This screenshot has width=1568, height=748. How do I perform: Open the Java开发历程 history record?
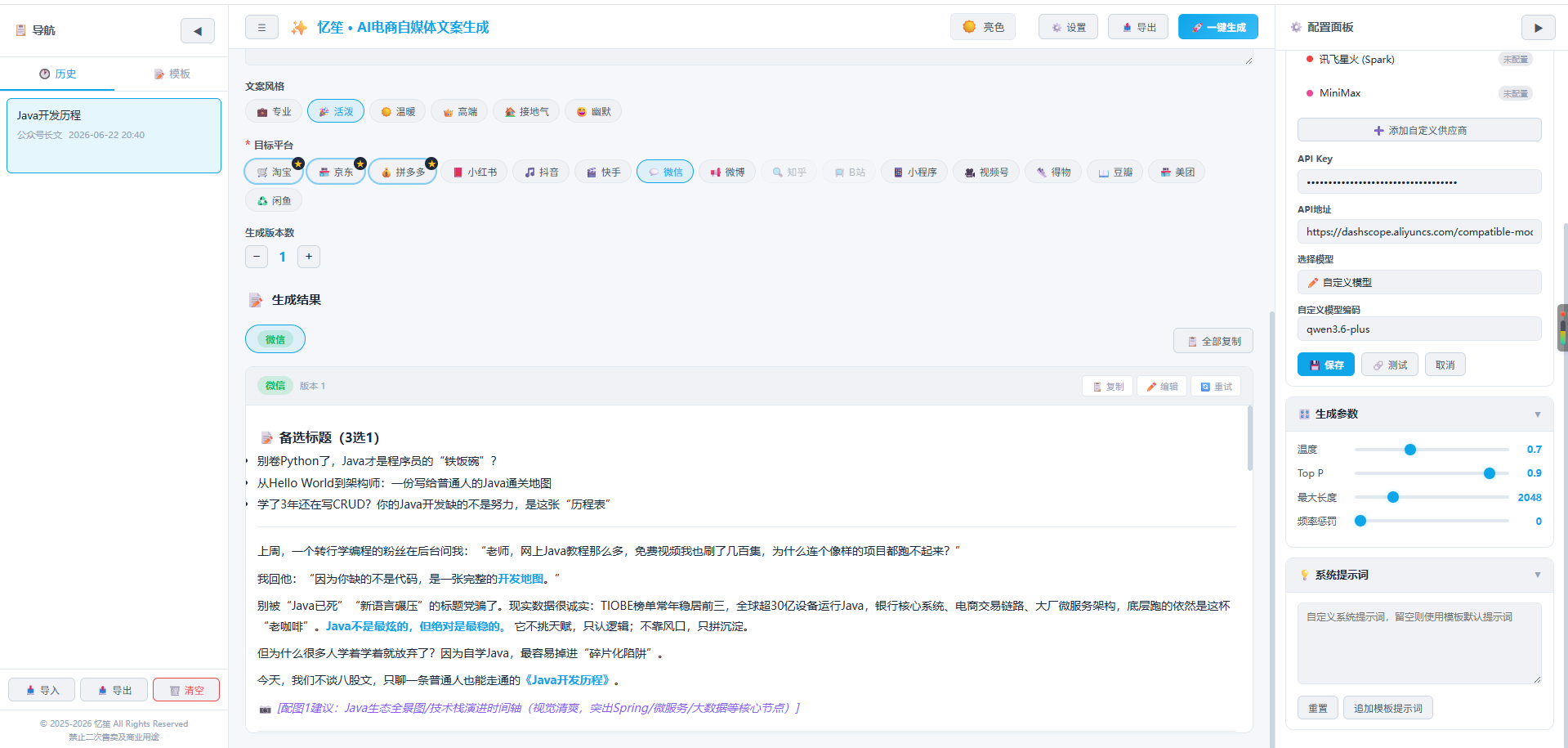[x=114, y=136]
